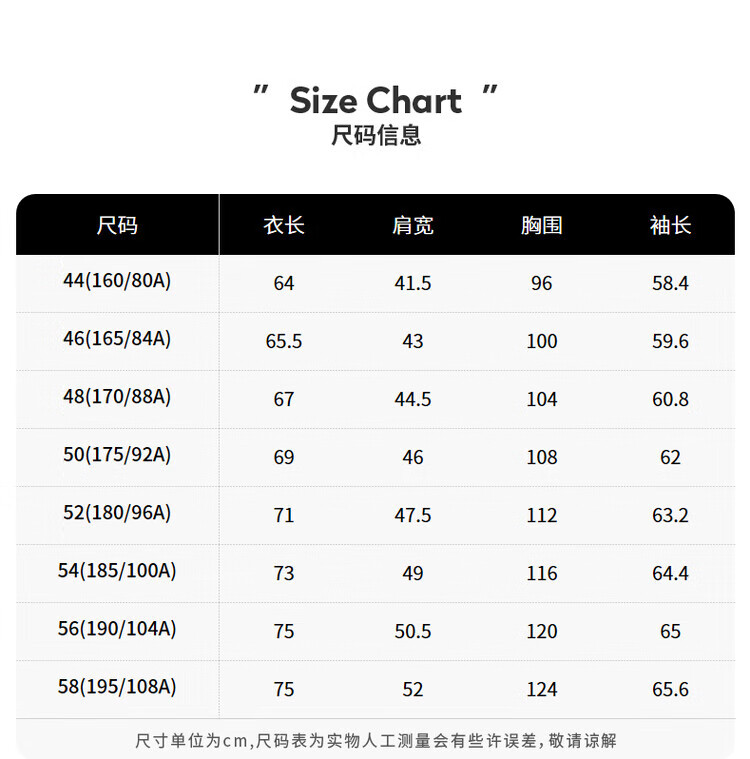Click the 44(160/80A) size row label

click(x=117, y=281)
